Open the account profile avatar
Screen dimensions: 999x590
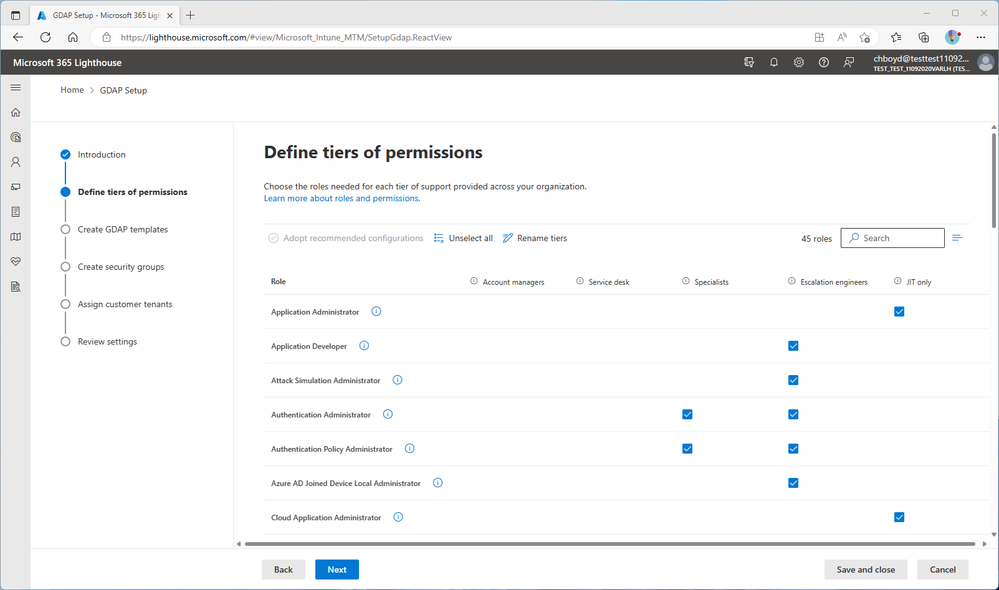coord(985,62)
